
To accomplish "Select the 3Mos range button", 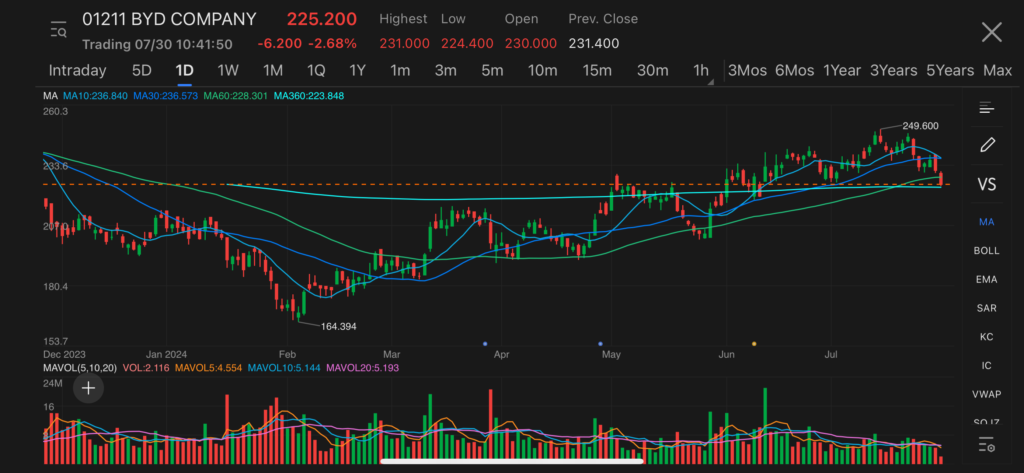I will (747, 70).
